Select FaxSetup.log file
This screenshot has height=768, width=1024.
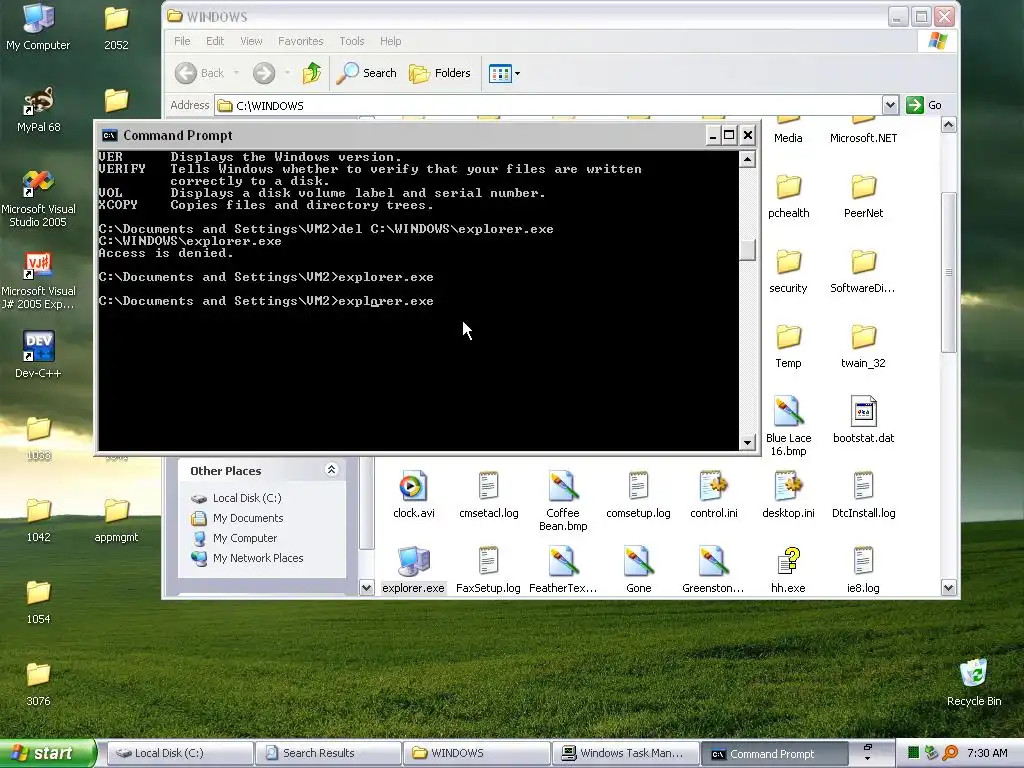pos(488,569)
